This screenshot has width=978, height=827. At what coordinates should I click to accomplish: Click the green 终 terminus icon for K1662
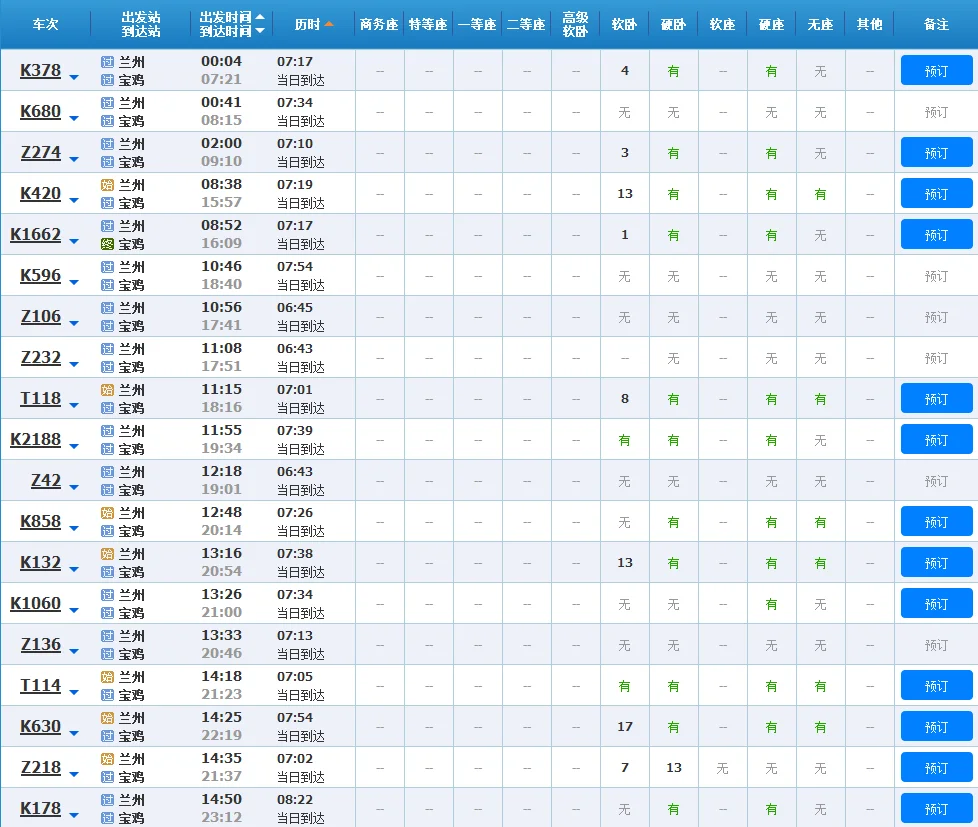[x=107, y=244]
